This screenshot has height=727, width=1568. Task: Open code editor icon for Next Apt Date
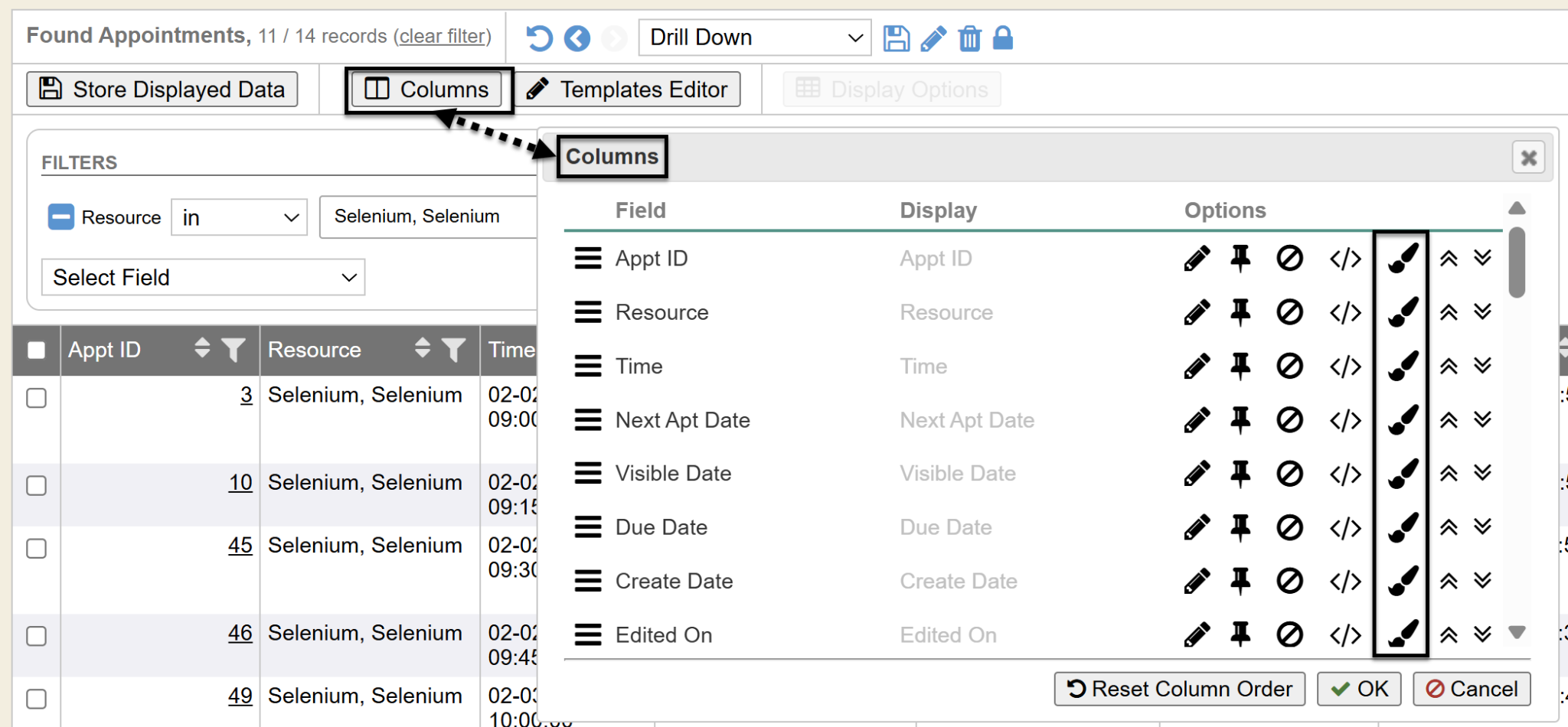(x=1345, y=420)
